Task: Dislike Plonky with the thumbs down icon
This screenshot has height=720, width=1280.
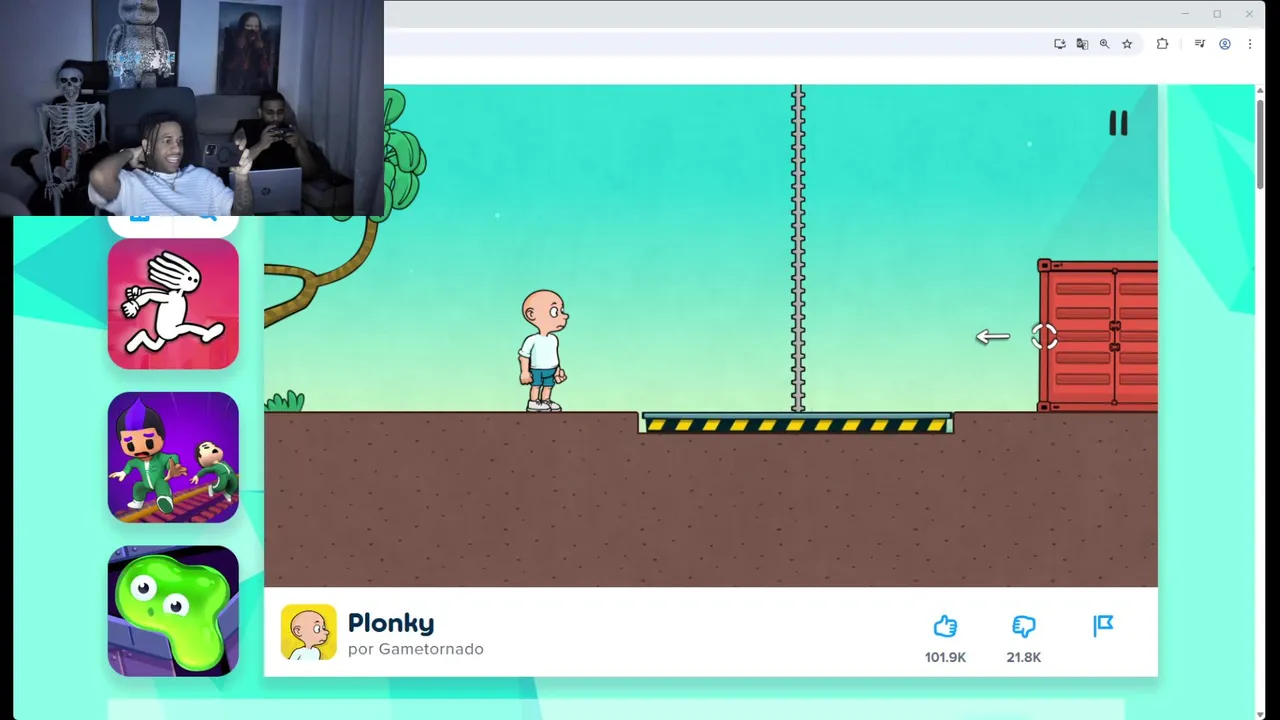Action: pos(1023,627)
